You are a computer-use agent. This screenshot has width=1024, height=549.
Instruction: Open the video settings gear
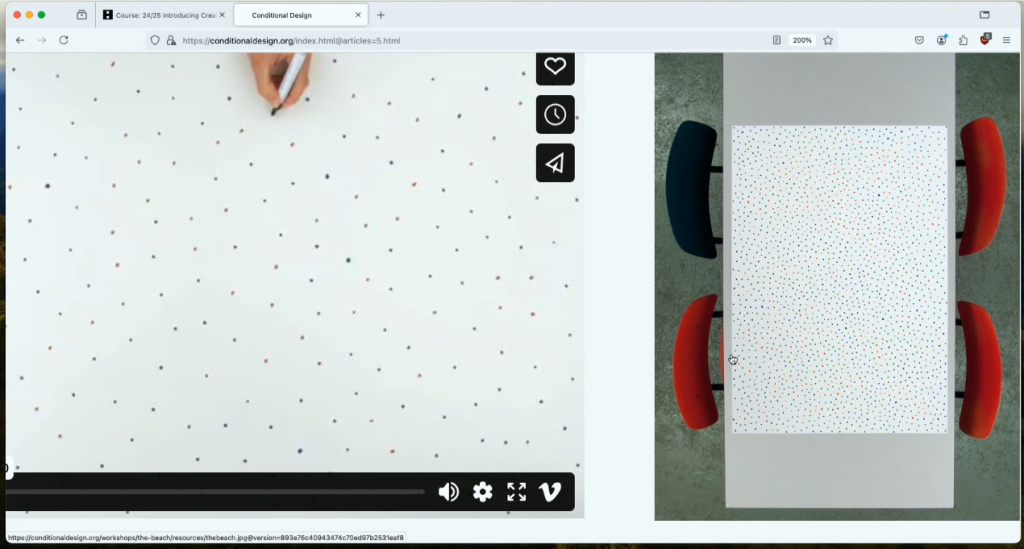click(x=483, y=492)
